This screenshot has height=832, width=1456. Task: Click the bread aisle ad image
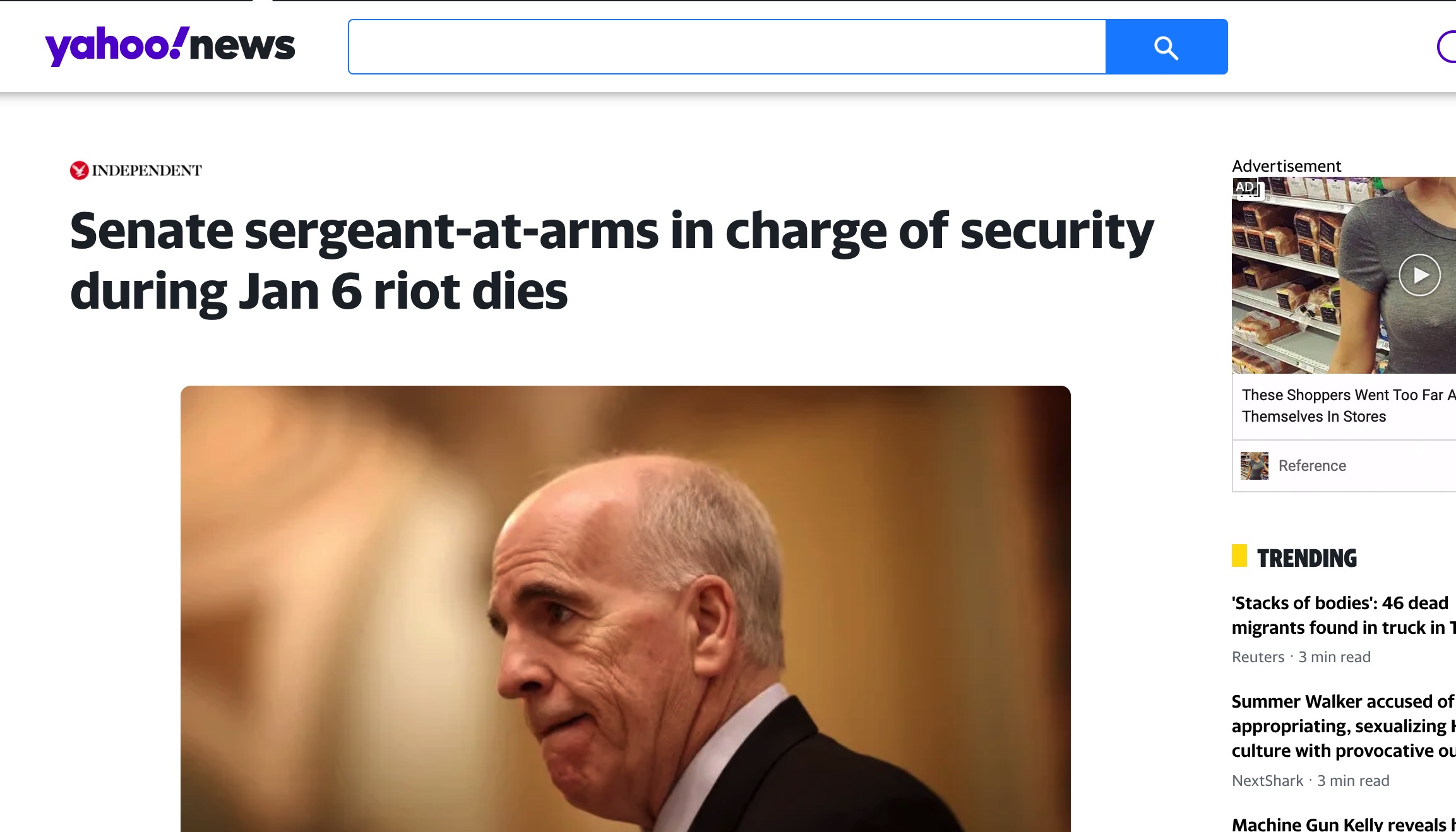click(1344, 275)
